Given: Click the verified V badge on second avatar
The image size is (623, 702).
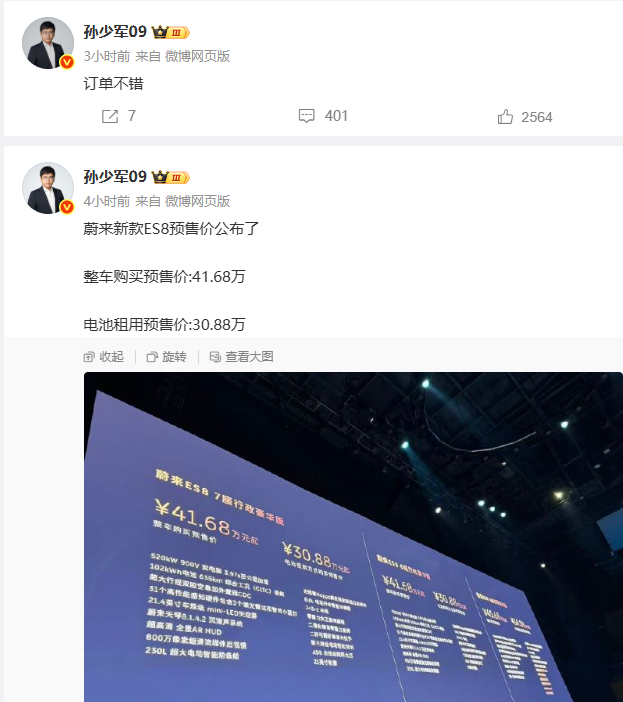Looking at the screenshot, I should [x=67, y=207].
